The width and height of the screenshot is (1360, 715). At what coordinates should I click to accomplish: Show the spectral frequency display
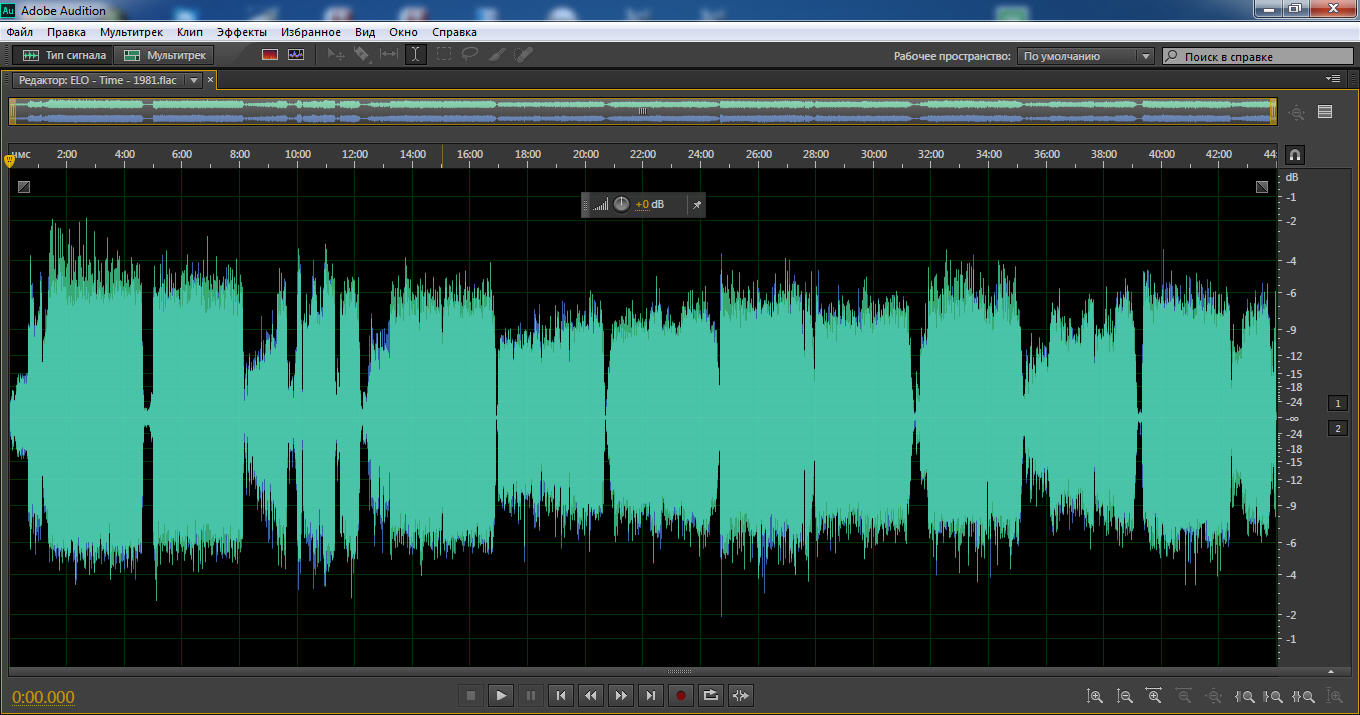(x=270, y=55)
